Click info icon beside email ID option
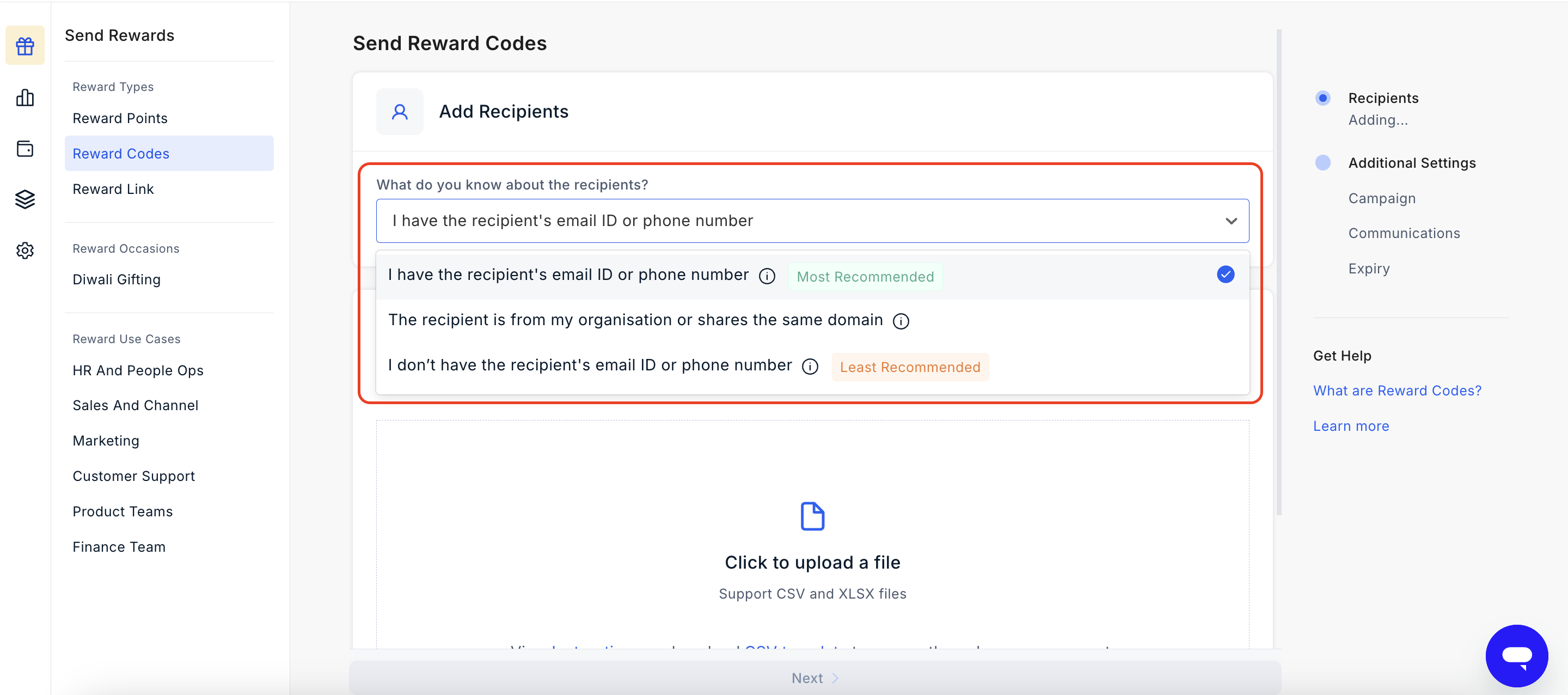The width and height of the screenshot is (1568, 695). [x=767, y=276]
